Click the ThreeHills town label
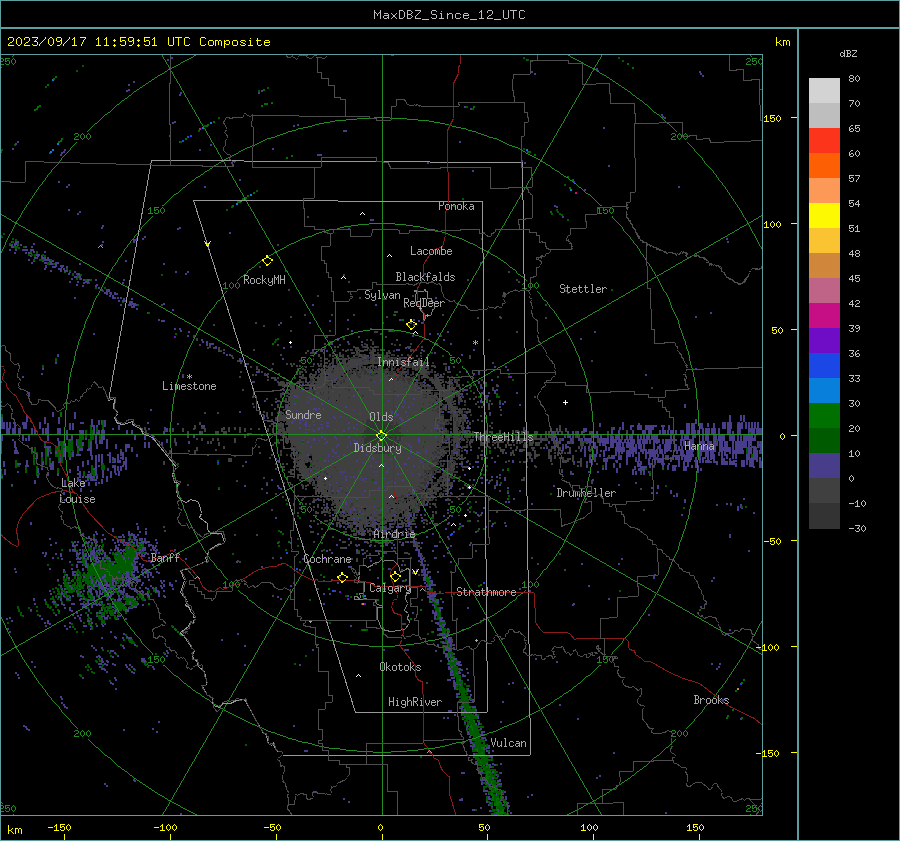The height and width of the screenshot is (841, 900). tap(503, 437)
